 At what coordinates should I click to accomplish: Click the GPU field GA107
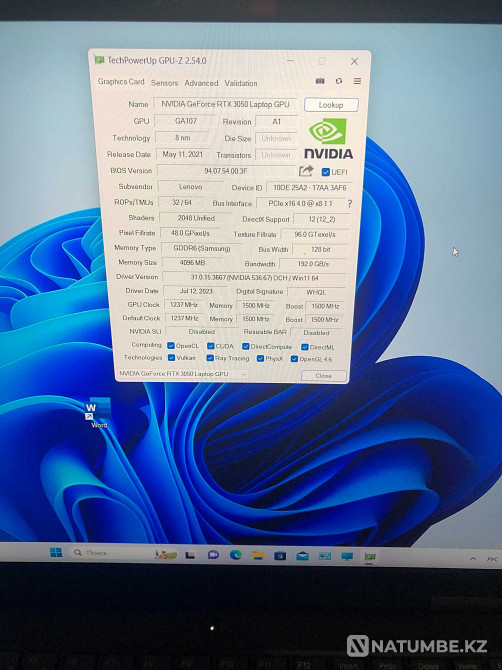185,121
